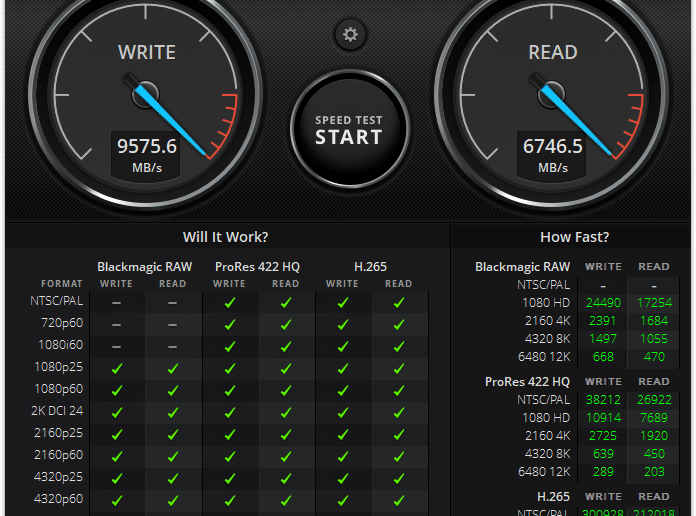Click the 4320p25 ProRes write checkmark
The width and height of the screenshot is (696, 516).
229,479
